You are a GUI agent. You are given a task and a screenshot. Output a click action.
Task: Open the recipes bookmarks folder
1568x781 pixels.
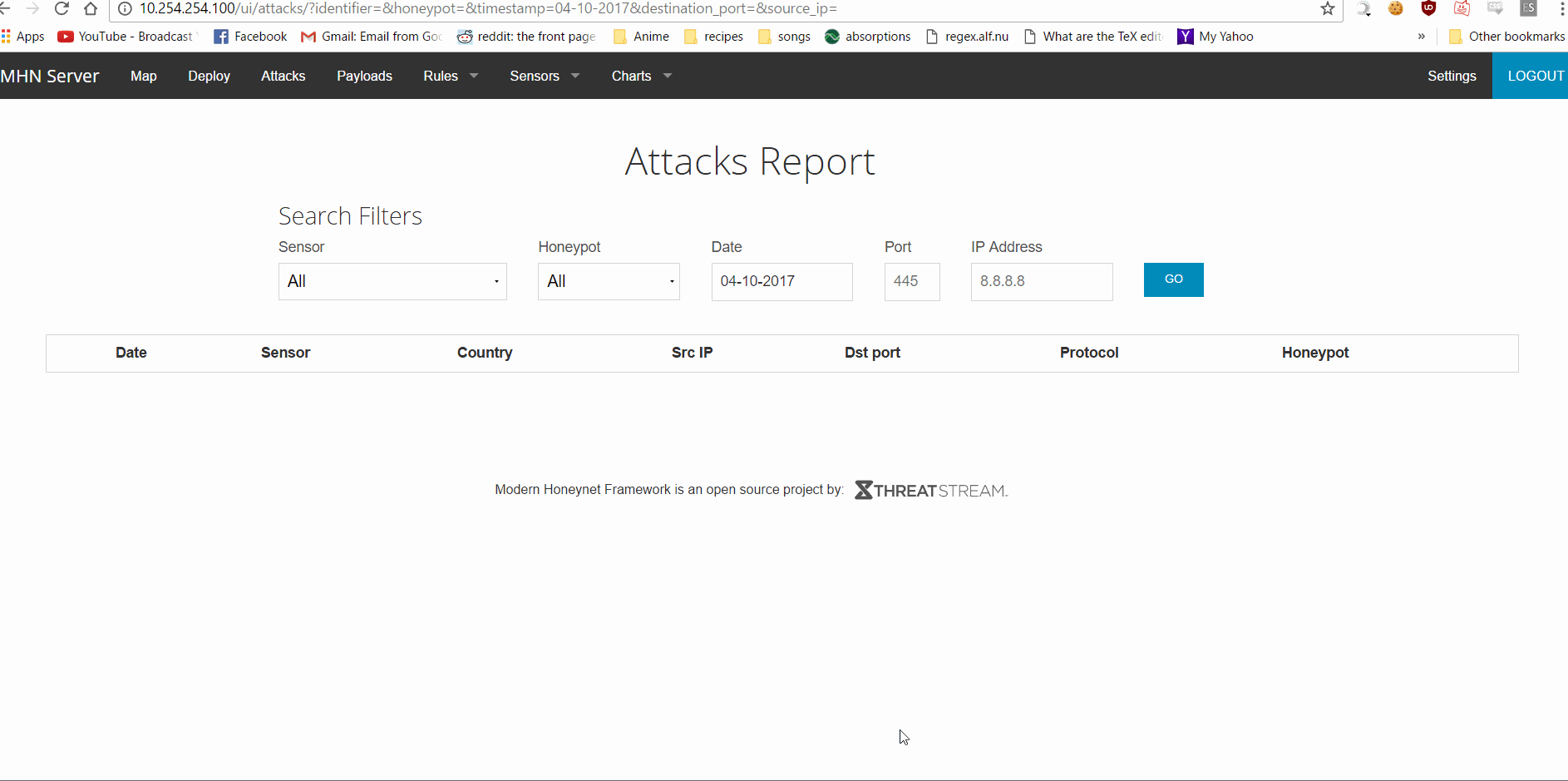click(x=713, y=37)
